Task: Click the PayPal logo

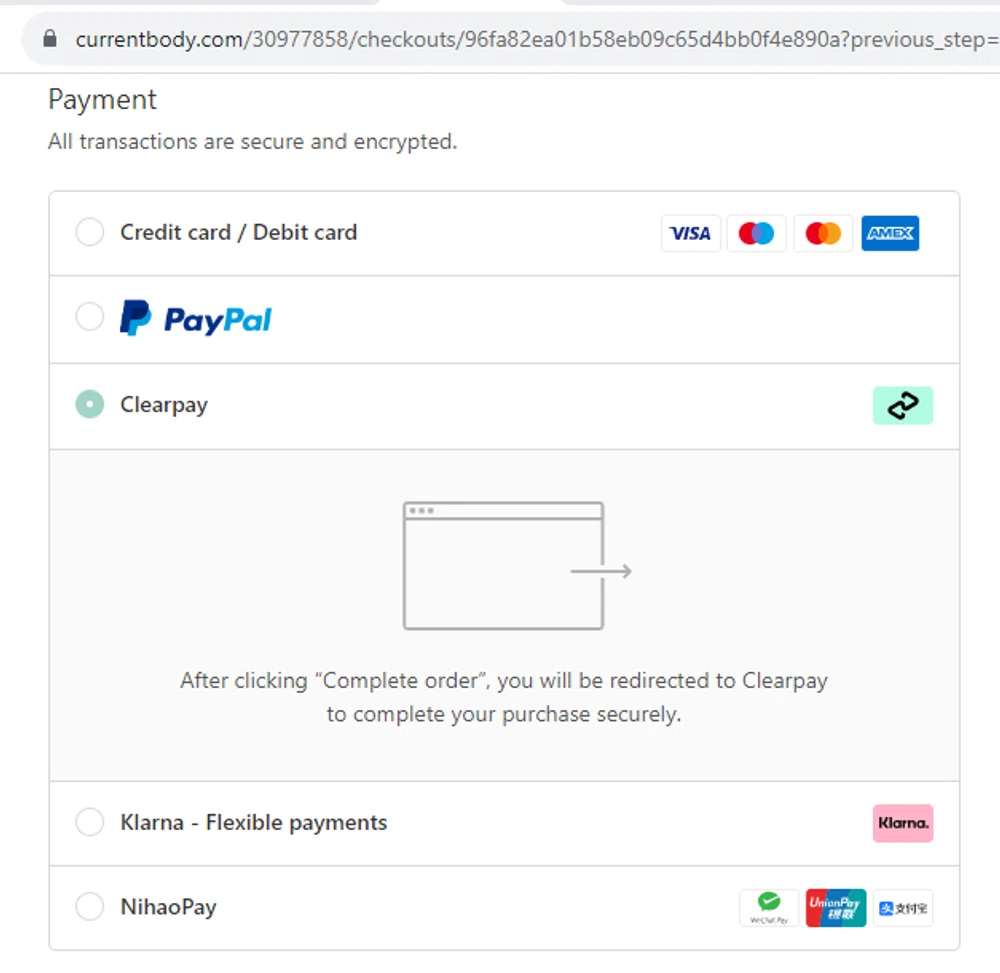Action: tap(195, 317)
